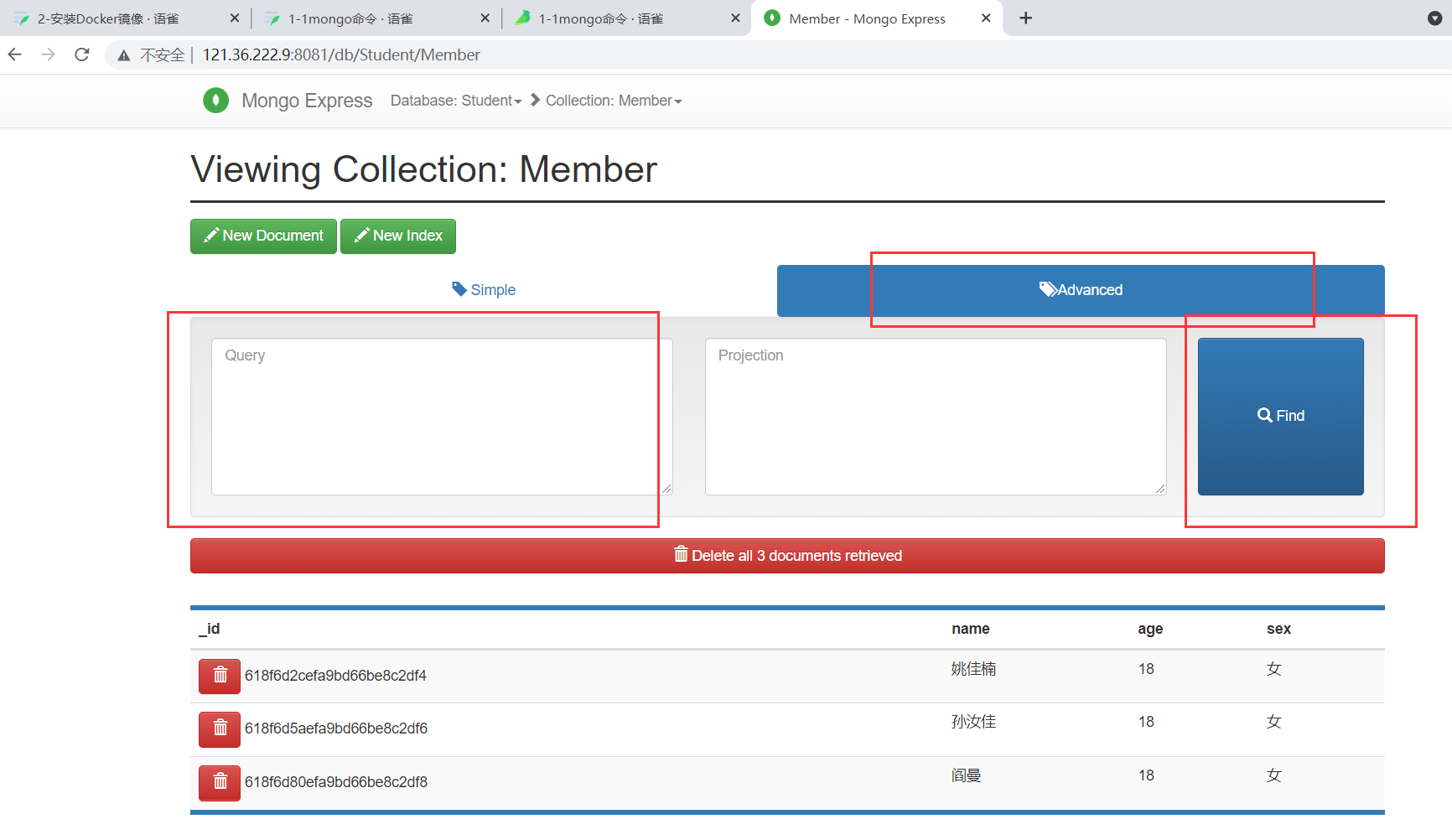The height and width of the screenshot is (840, 1452).
Task: Click Delete all 3 documents retrieved
Action: pyautogui.click(x=787, y=556)
